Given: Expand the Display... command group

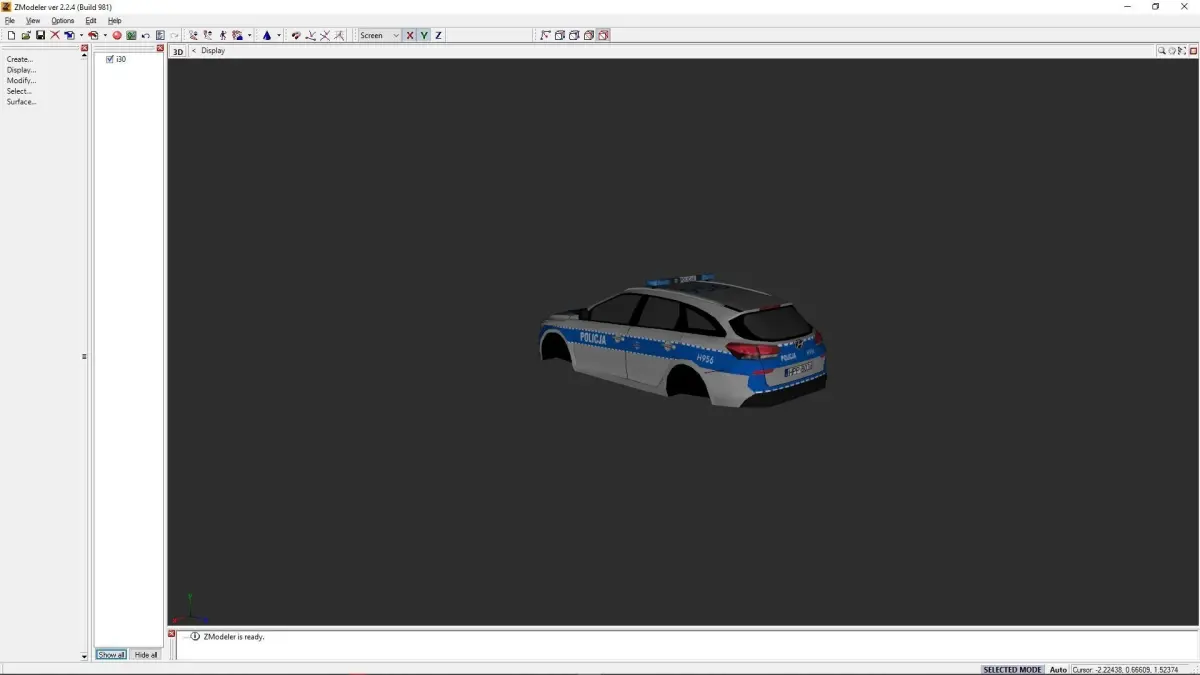Looking at the screenshot, I should (21, 70).
